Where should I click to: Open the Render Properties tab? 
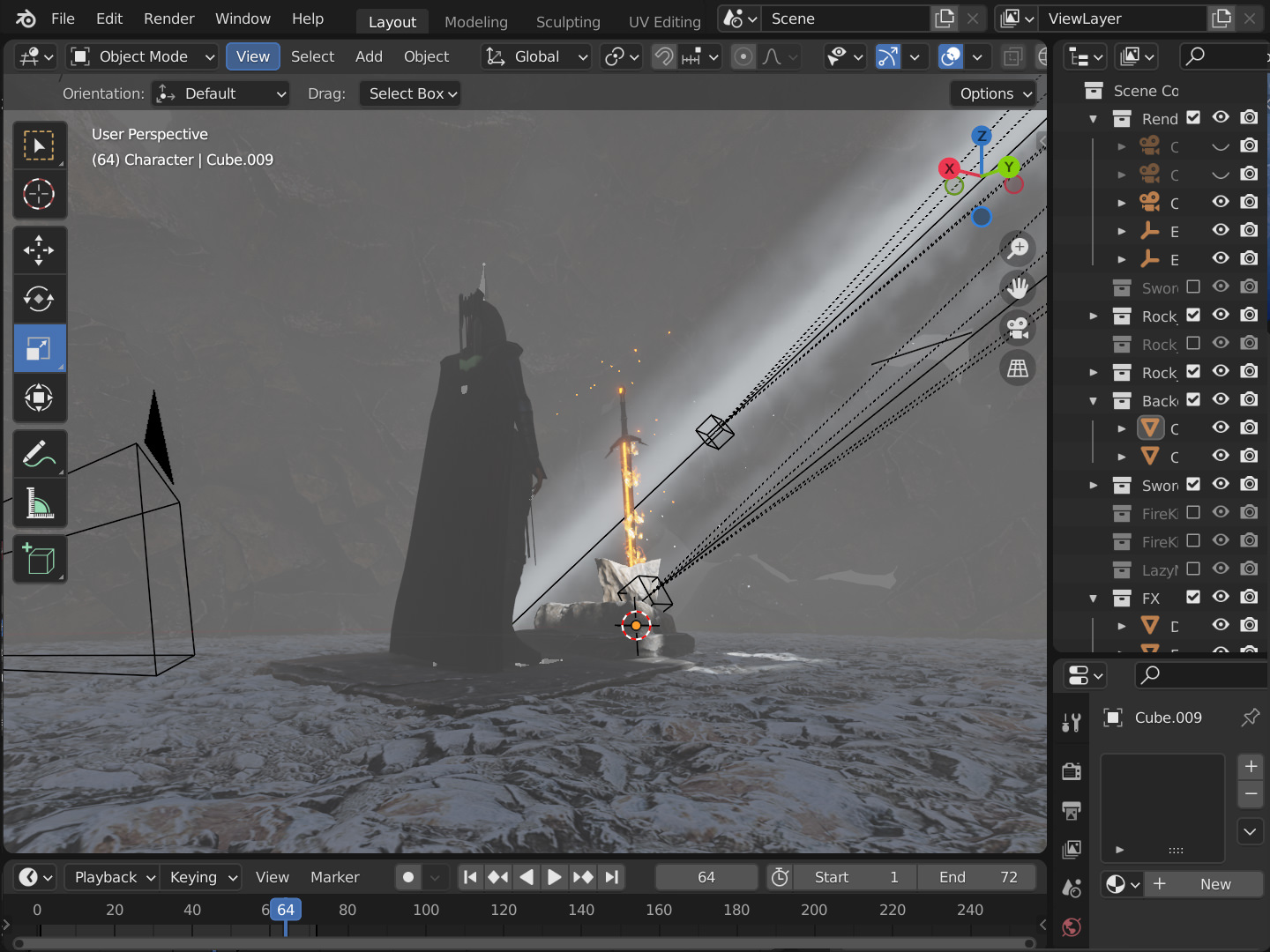point(1072,770)
